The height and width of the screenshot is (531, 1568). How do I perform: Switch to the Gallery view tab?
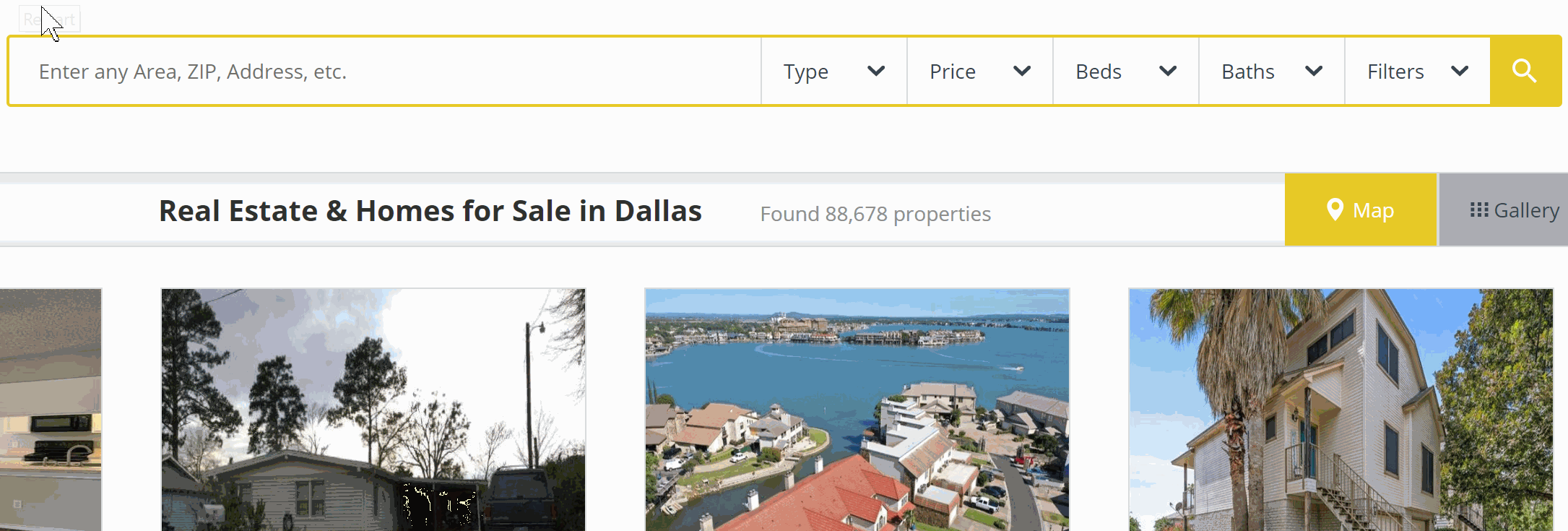click(1504, 210)
